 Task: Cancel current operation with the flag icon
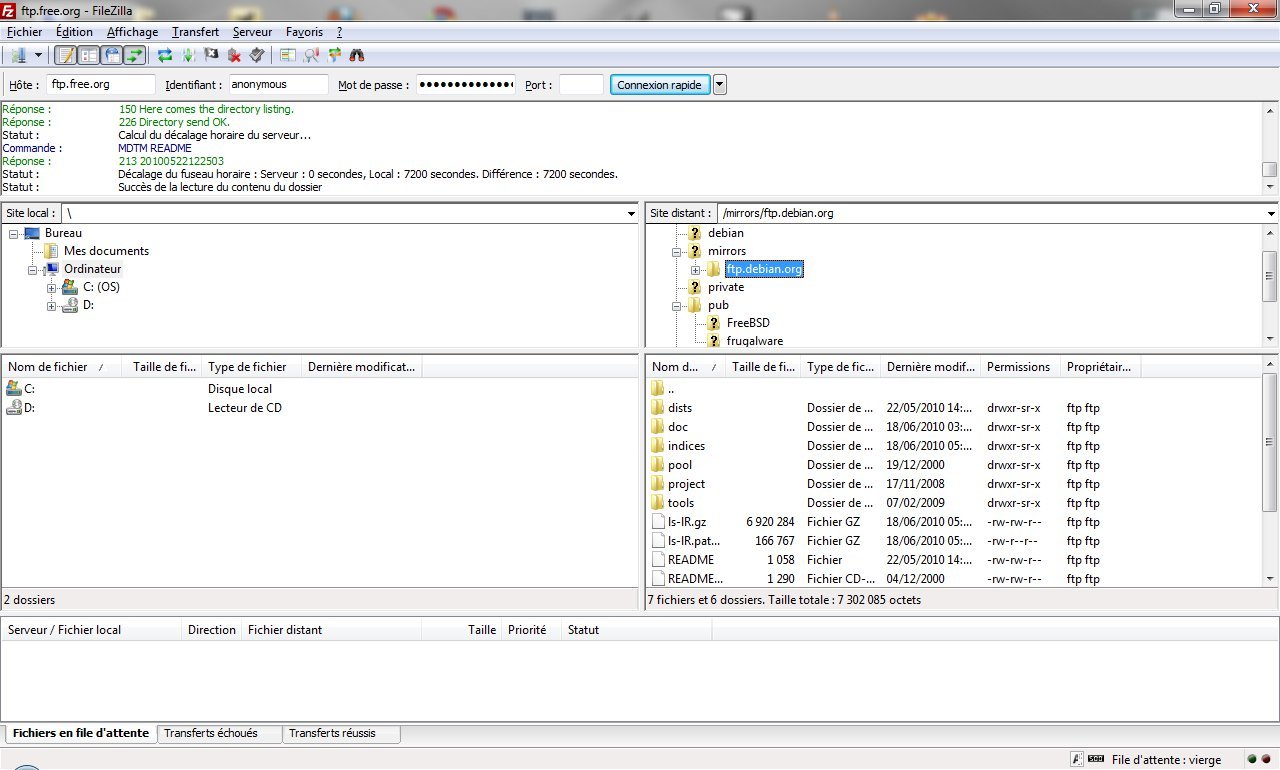point(211,55)
